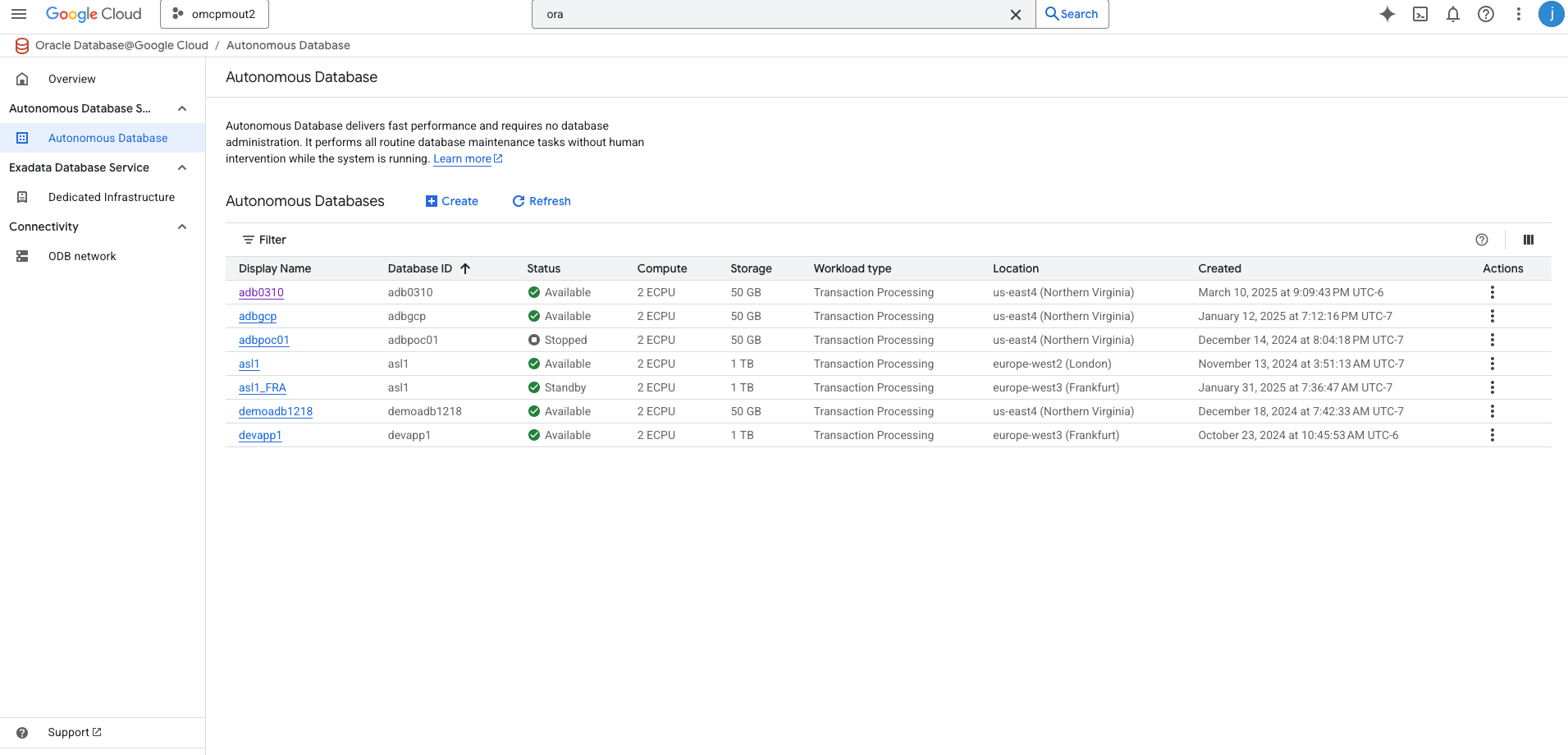Click Oracle Database@Google Cloud breadcrumb
1568x755 pixels.
[121, 45]
